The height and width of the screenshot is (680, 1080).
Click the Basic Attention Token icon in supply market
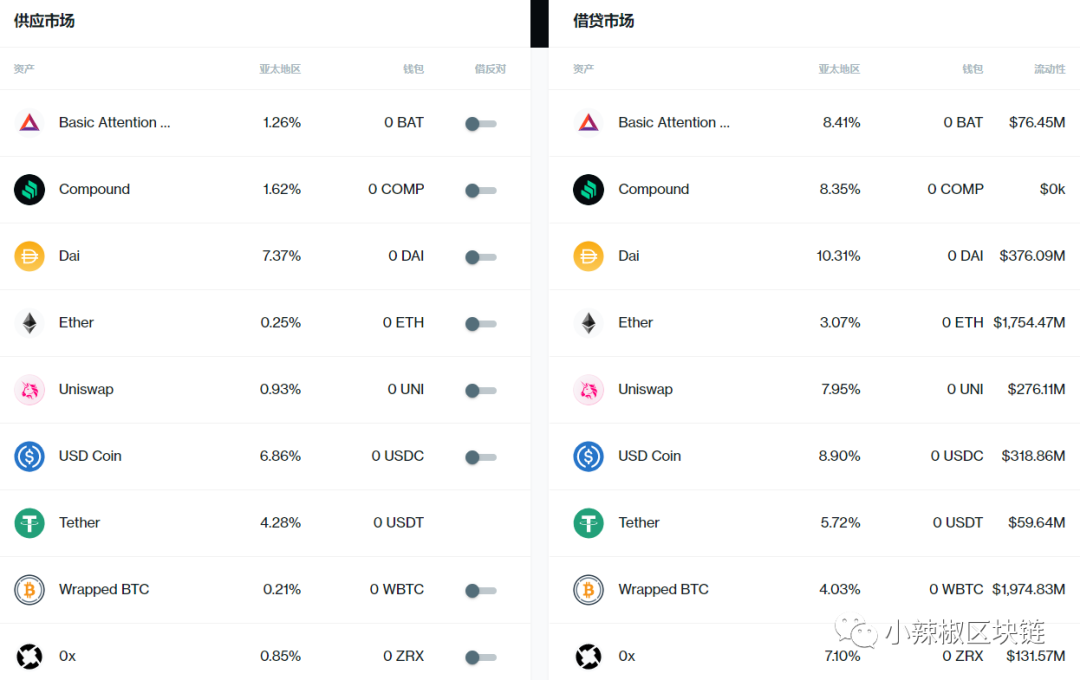click(x=29, y=123)
